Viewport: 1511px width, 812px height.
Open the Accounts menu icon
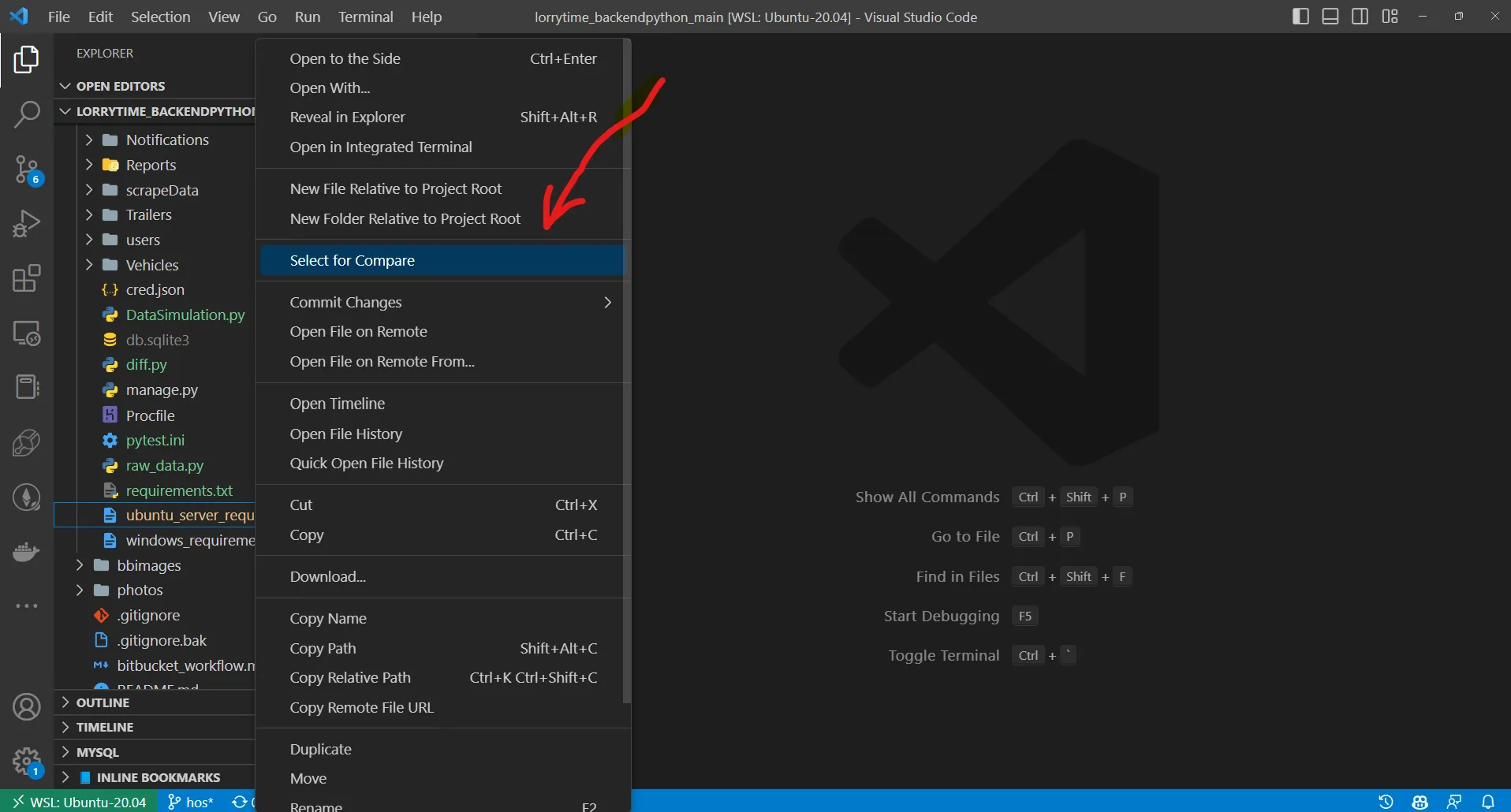click(x=26, y=707)
